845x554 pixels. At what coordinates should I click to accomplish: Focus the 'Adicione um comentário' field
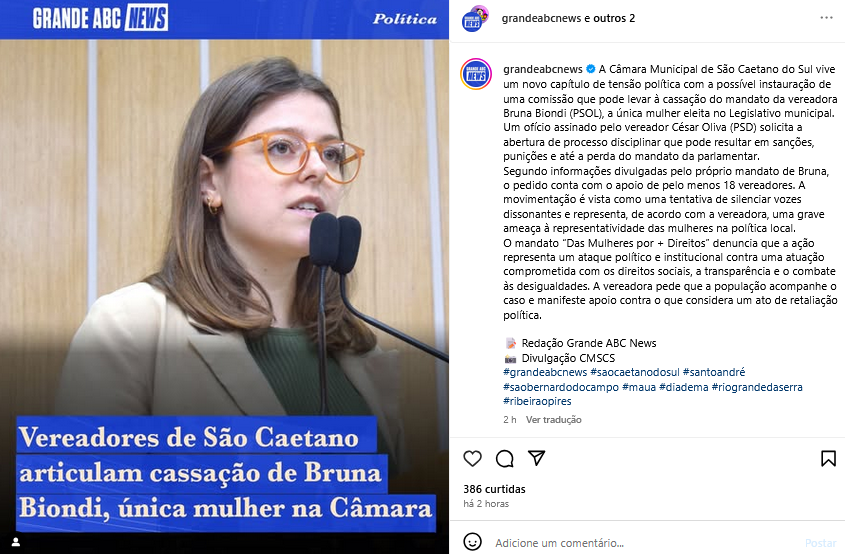coord(559,543)
